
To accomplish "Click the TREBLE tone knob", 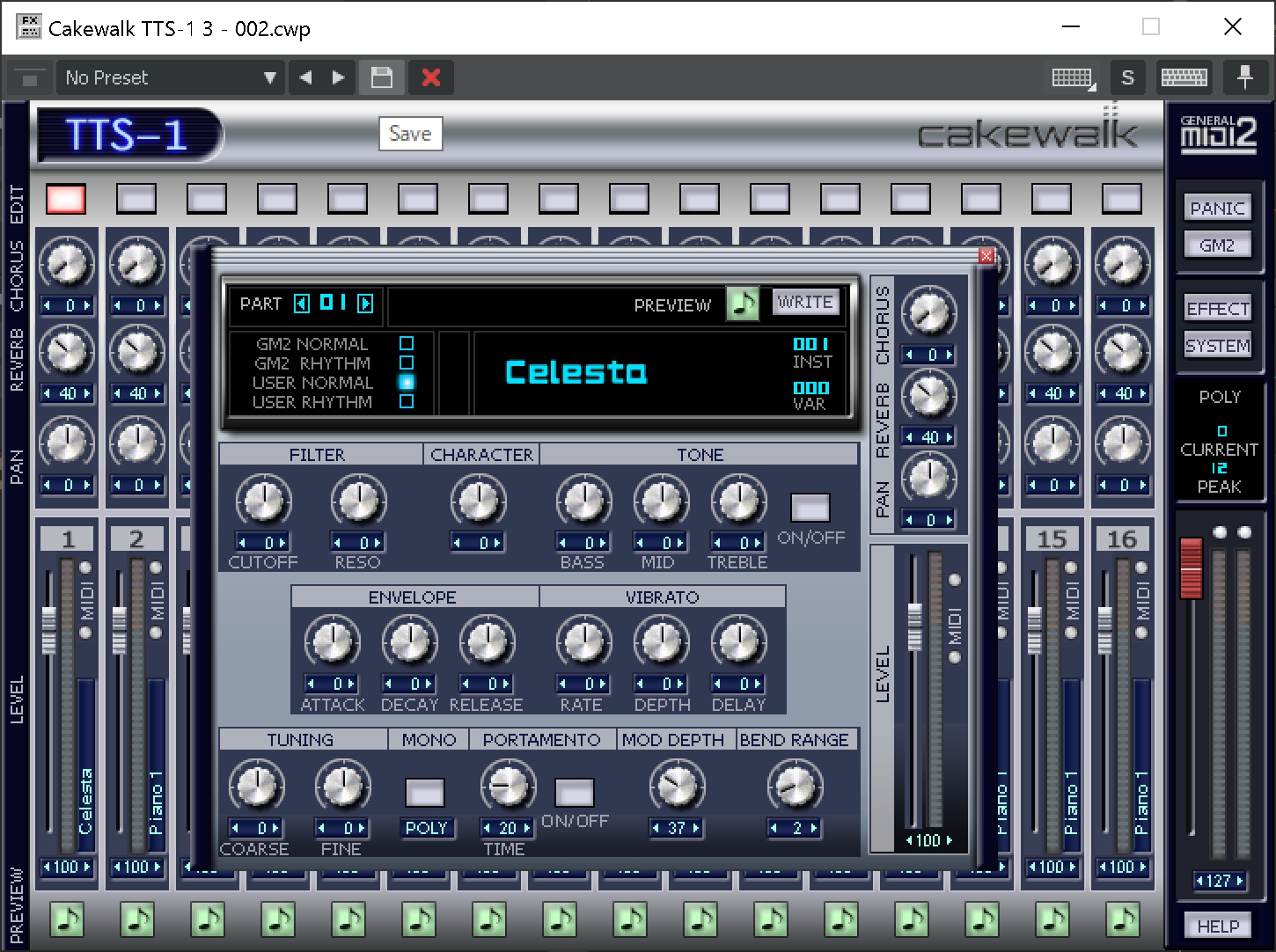I will pyautogui.click(x=738, y=502).
